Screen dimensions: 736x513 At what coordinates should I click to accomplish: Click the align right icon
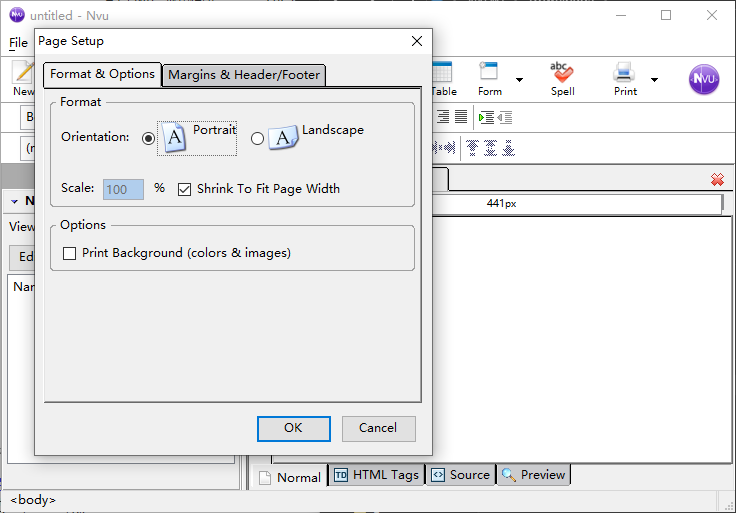point(443,117)
